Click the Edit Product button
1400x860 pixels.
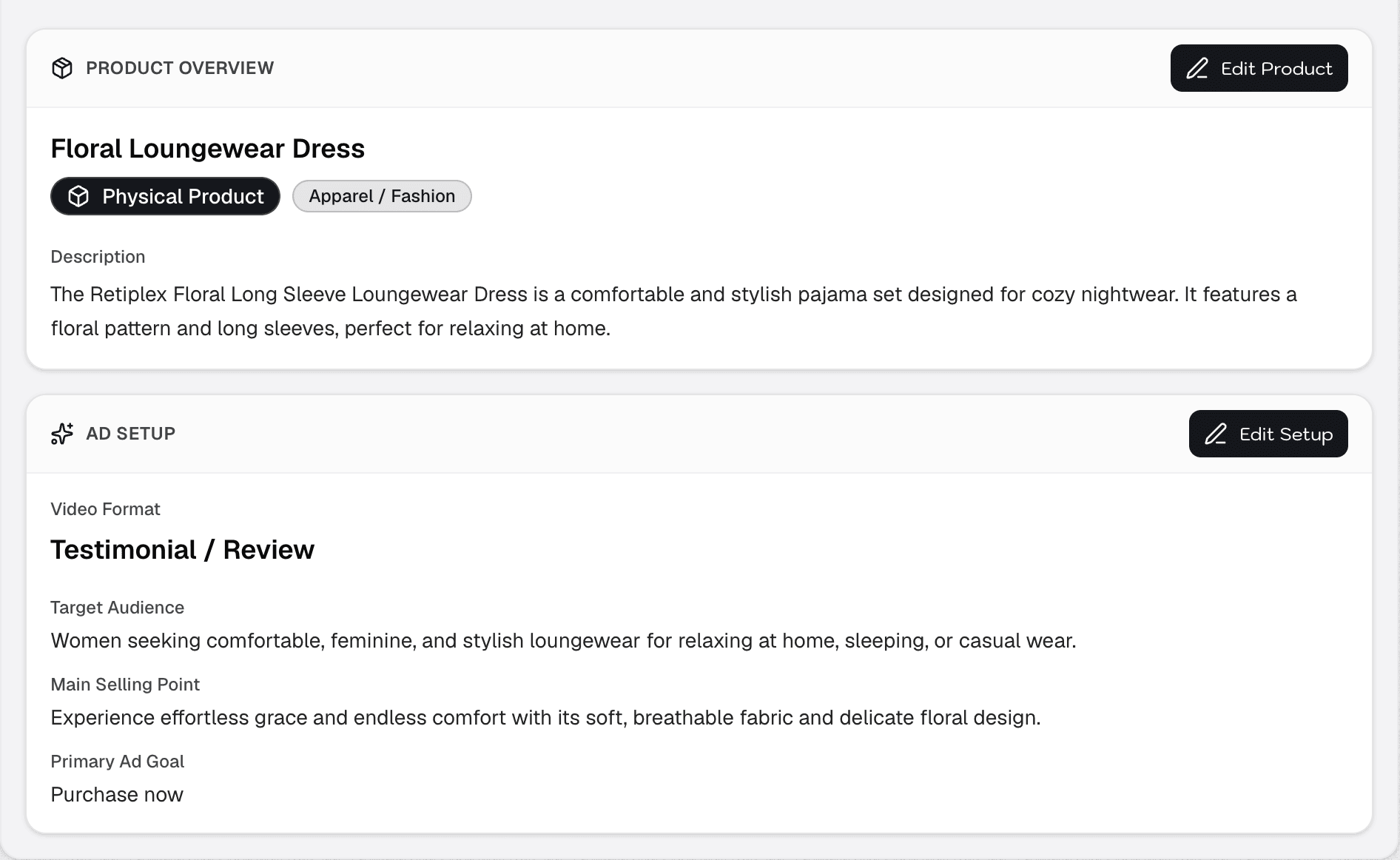point(1259,68)
